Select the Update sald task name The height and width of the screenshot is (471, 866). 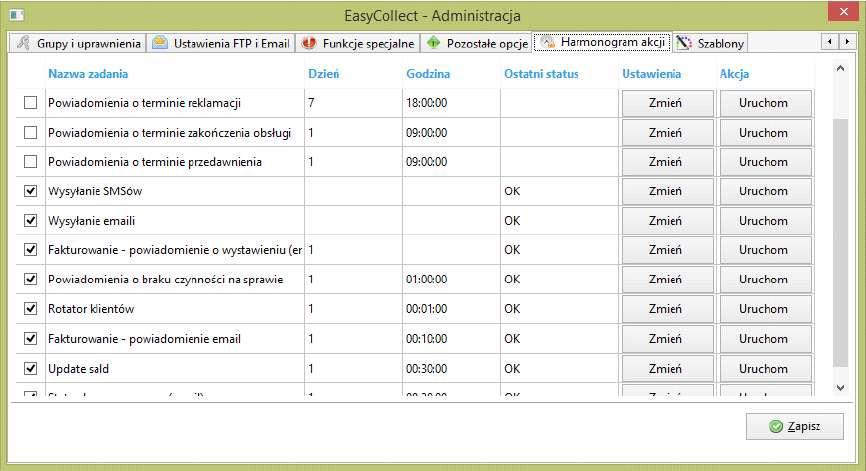click(78, 368)
